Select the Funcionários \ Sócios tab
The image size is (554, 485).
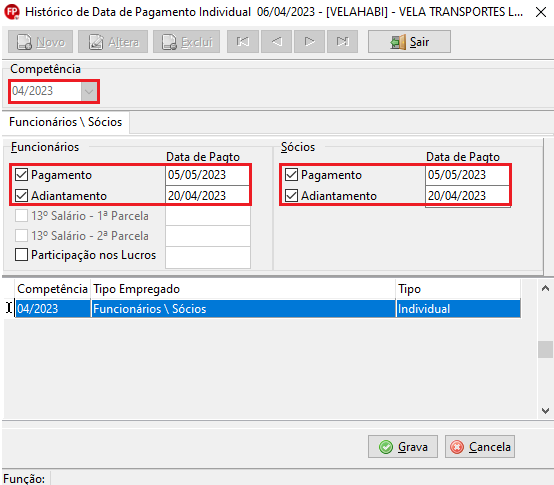65,122
